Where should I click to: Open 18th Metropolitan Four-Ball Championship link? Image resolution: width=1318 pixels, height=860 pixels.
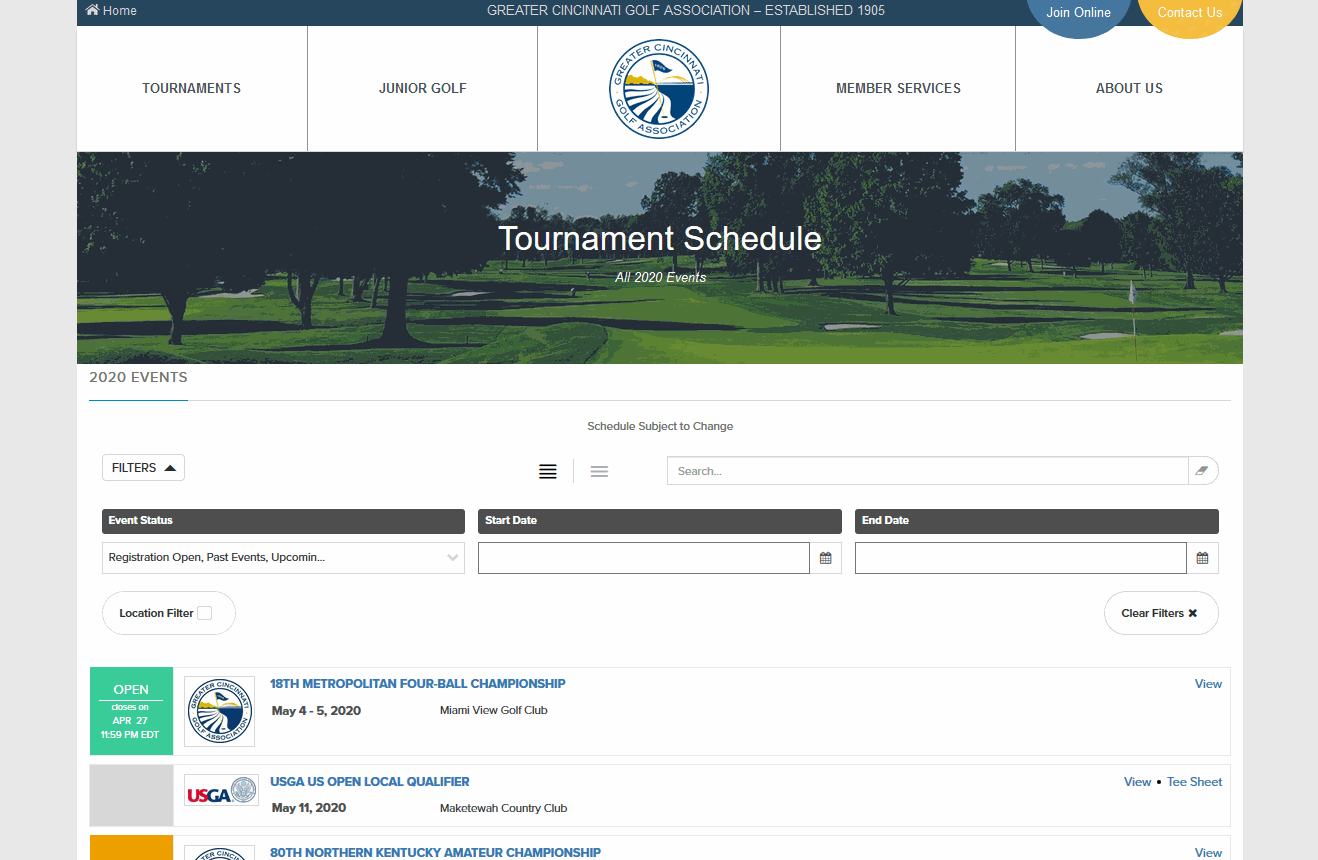418,684
